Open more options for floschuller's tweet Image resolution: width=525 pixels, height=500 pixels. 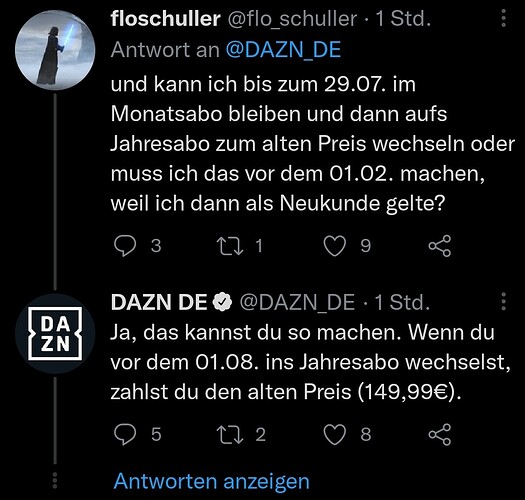click(x=503, y=18)
